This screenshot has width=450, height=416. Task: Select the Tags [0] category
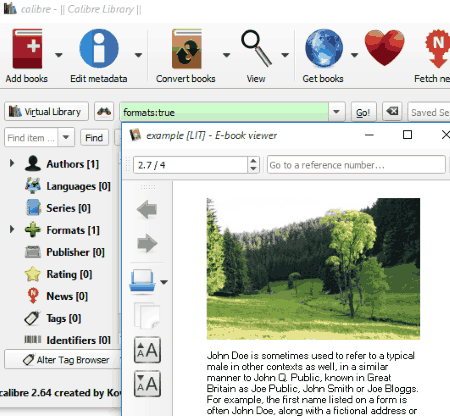point(64,318)
